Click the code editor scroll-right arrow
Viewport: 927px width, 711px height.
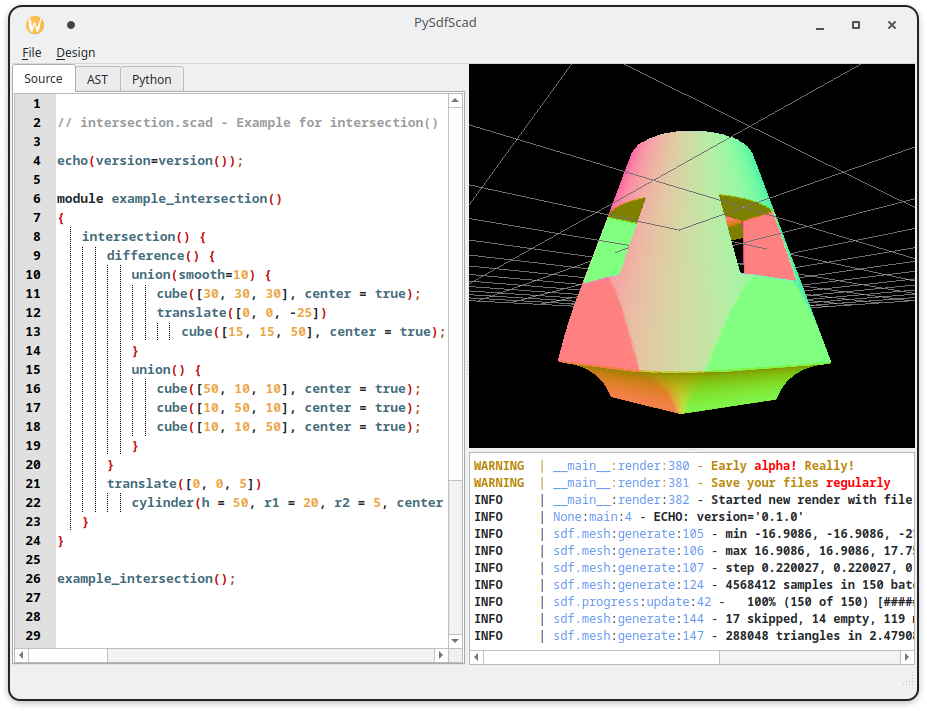pyautogui.click(x=441, y=656)
